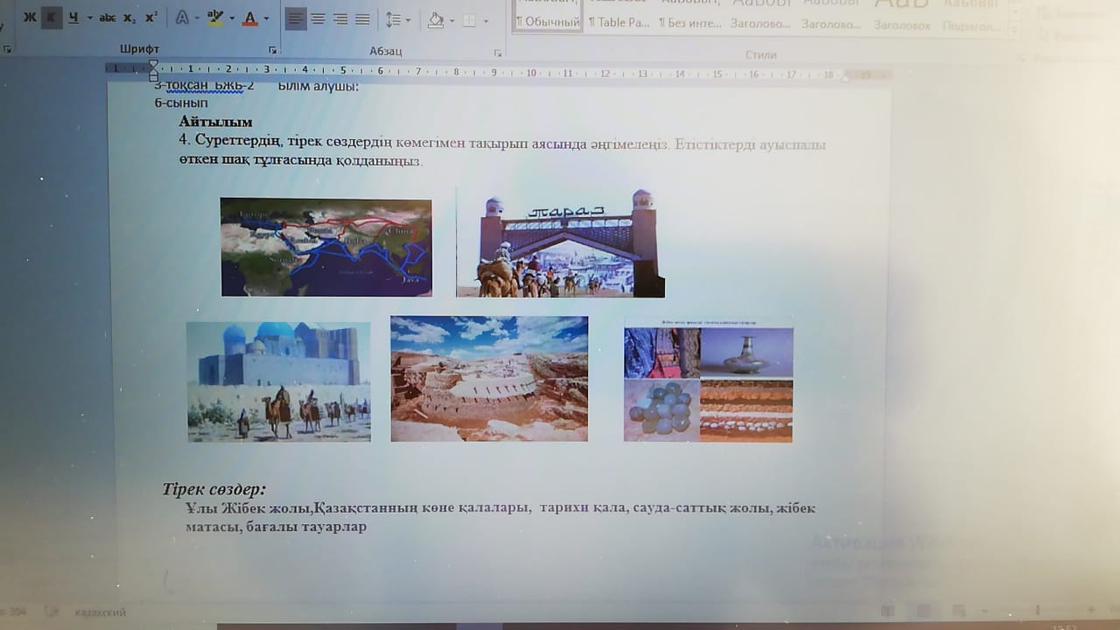This screenshot has width=1120, height=630.
Task: Click the Шрифт group label
Action: click(139, 49)
